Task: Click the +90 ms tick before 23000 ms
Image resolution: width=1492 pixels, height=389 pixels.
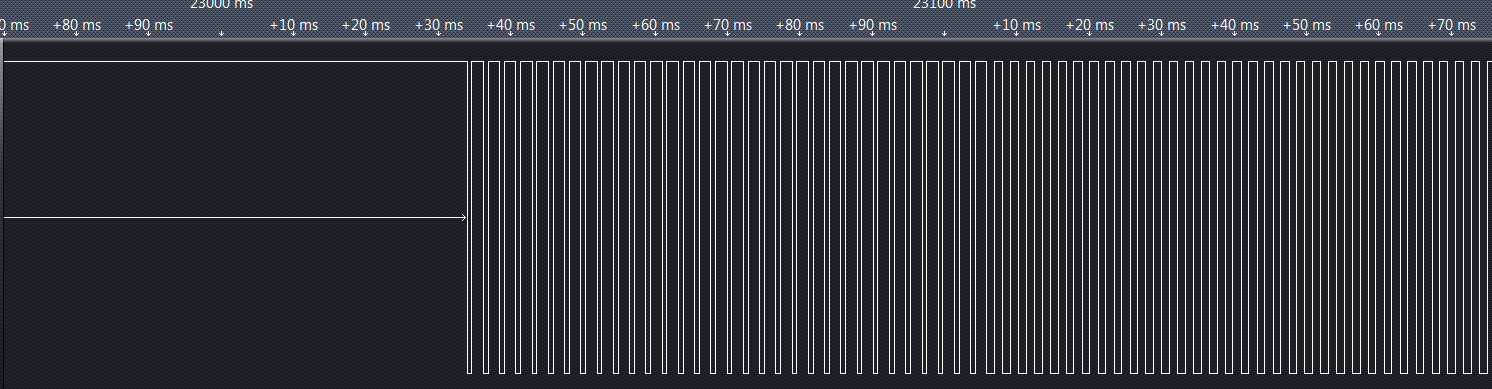Action: click(x=149, y=25)
